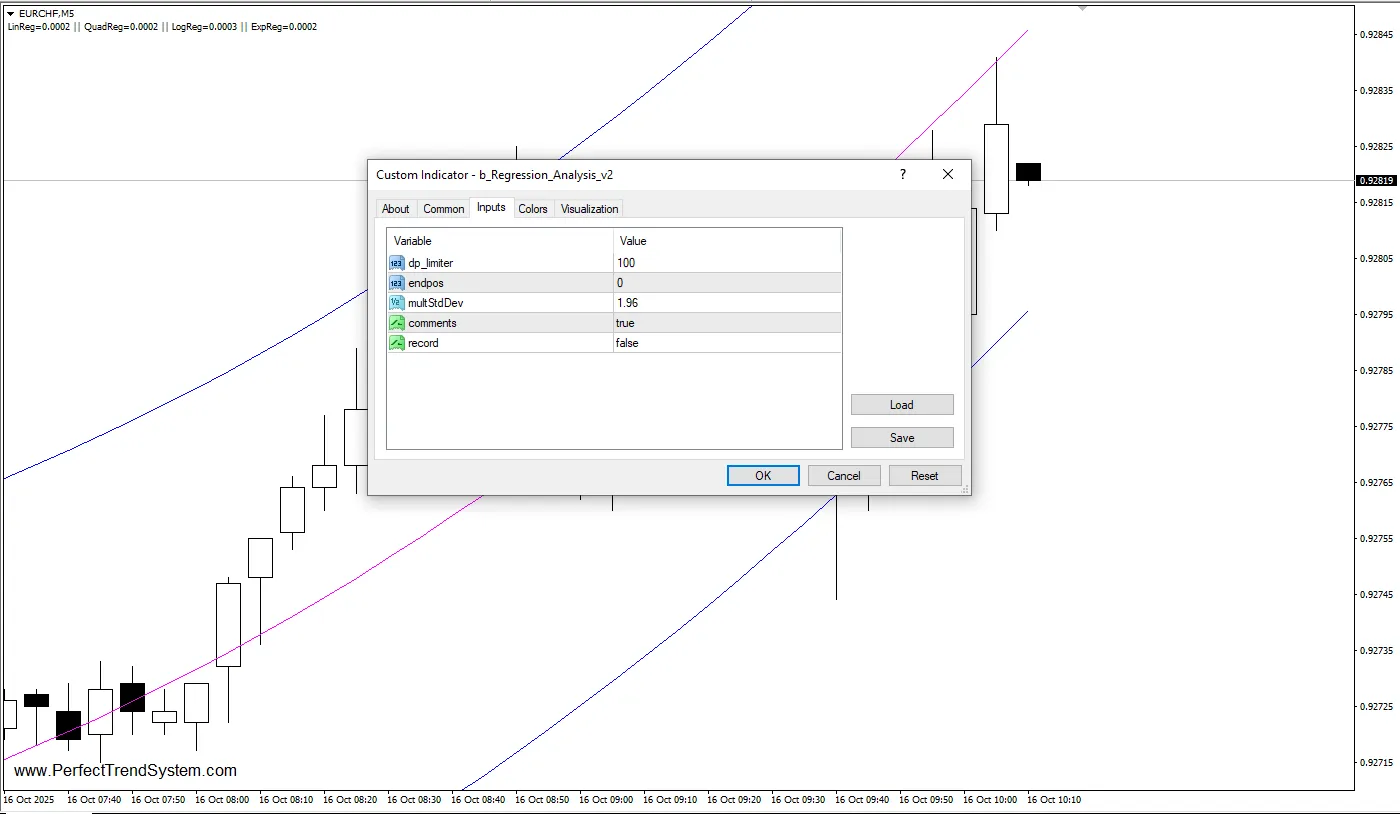Click the integer icon beside endpos
The image size is (1400, 814).
[x=396, y=283]
